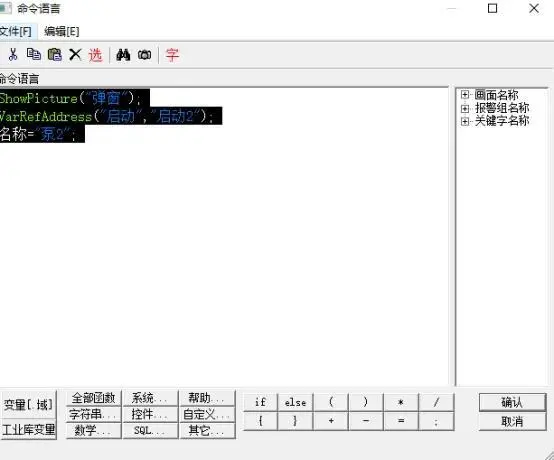Close the 命令语言 window
This screenshot has height=460, width=554.
pos(534,8)
